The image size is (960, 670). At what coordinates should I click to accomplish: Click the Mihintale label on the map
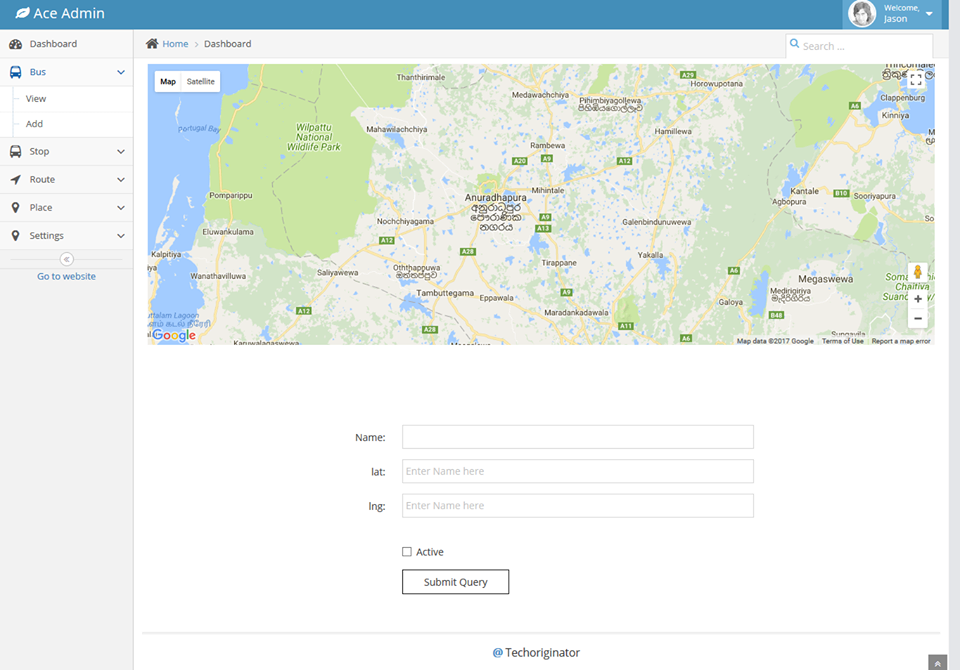548,190
